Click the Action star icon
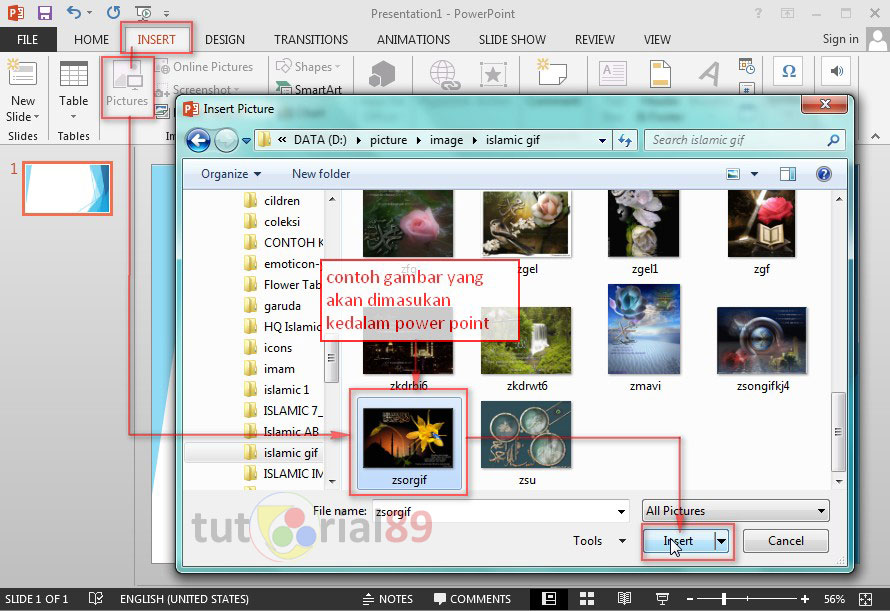The image size is (890, 611). coord(493,75)
